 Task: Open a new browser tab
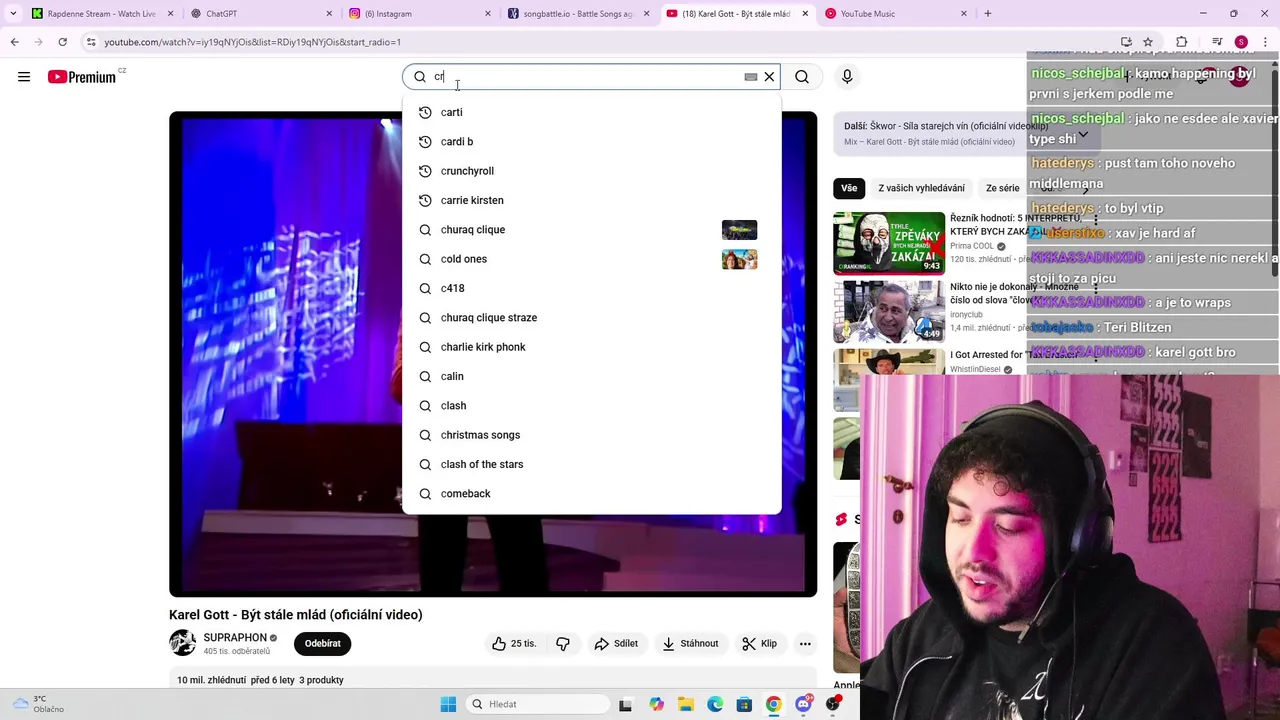(x=988, y=14)
